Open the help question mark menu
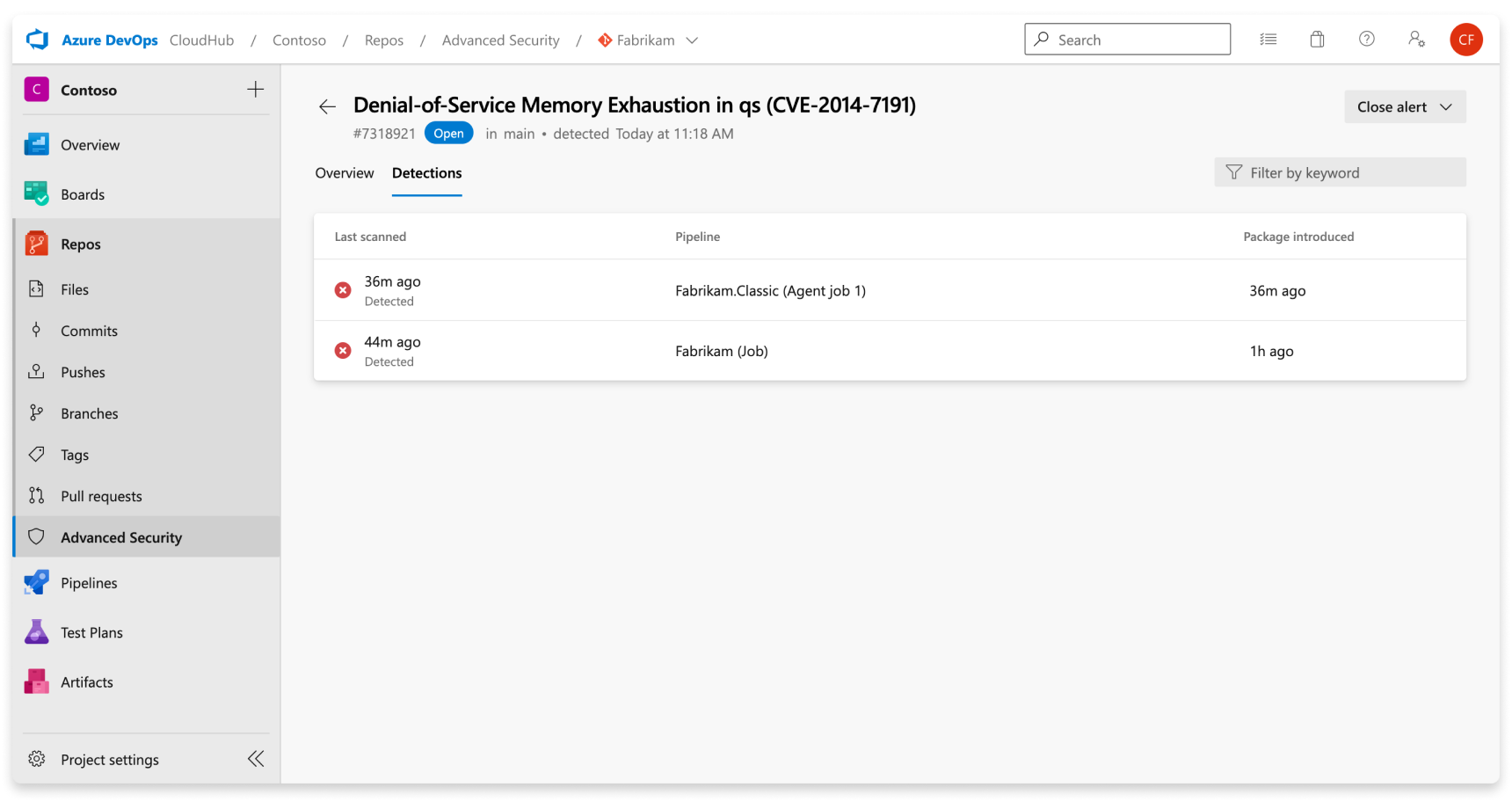 click(1366, 39)
